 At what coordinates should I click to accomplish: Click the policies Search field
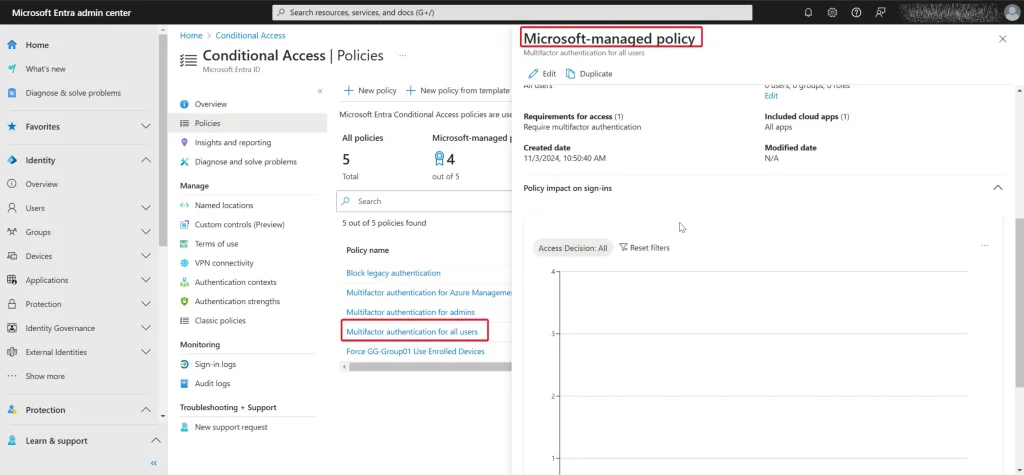pos(424,201)
